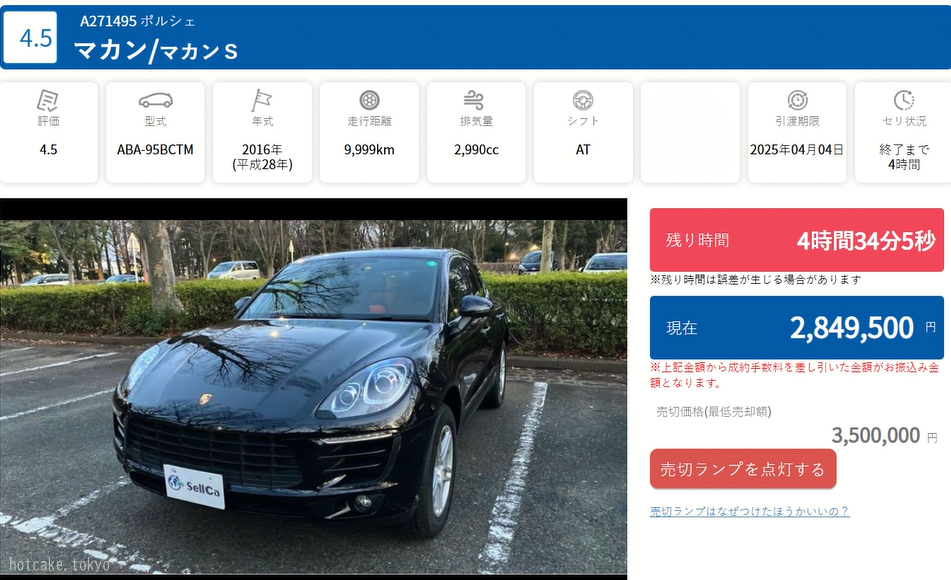Click the 引渡期限 clock icon
The width and height of the screenshot is (951, 580).
click(798, 100)
